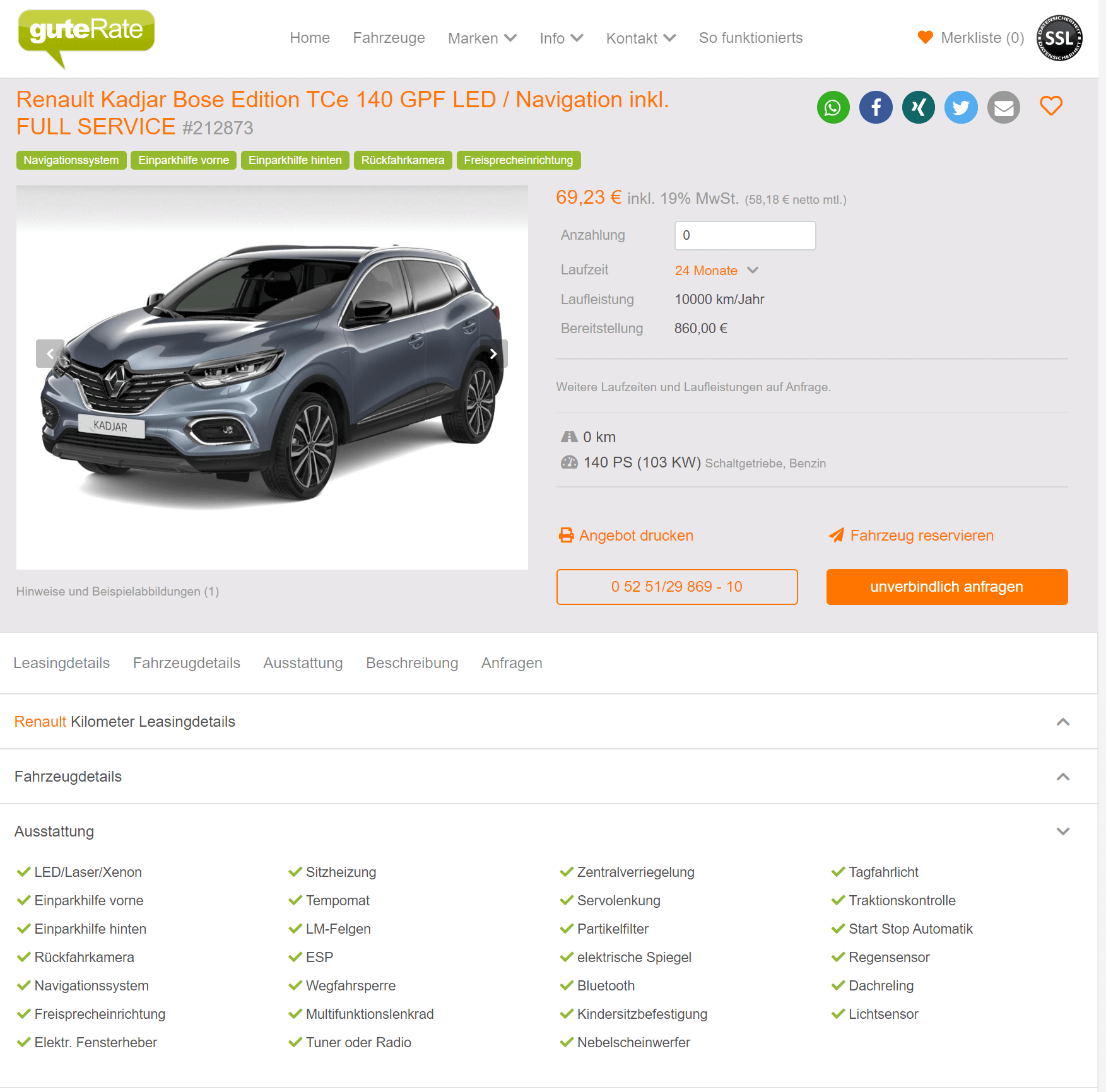Click the SSL security badge
The height and width of the screenshot is (1092, 1106).
[x=1060, y=38]
